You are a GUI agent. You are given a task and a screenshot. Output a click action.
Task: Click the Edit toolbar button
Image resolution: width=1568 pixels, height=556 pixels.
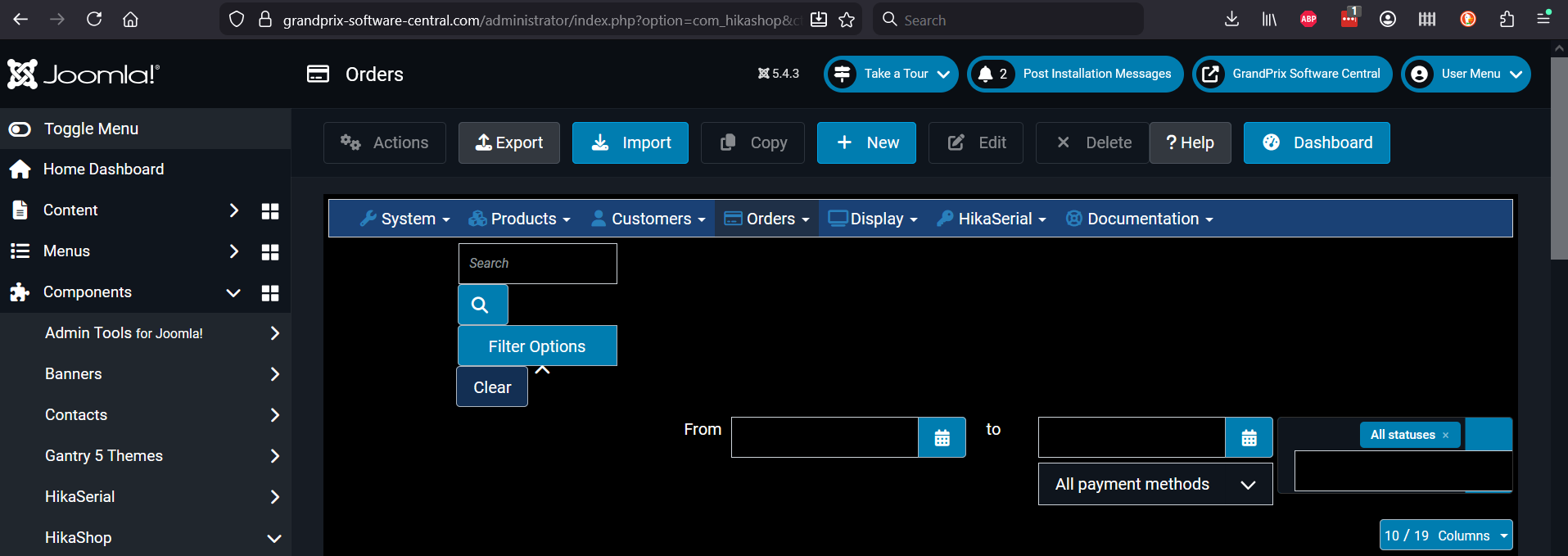[x=976, y=142]
